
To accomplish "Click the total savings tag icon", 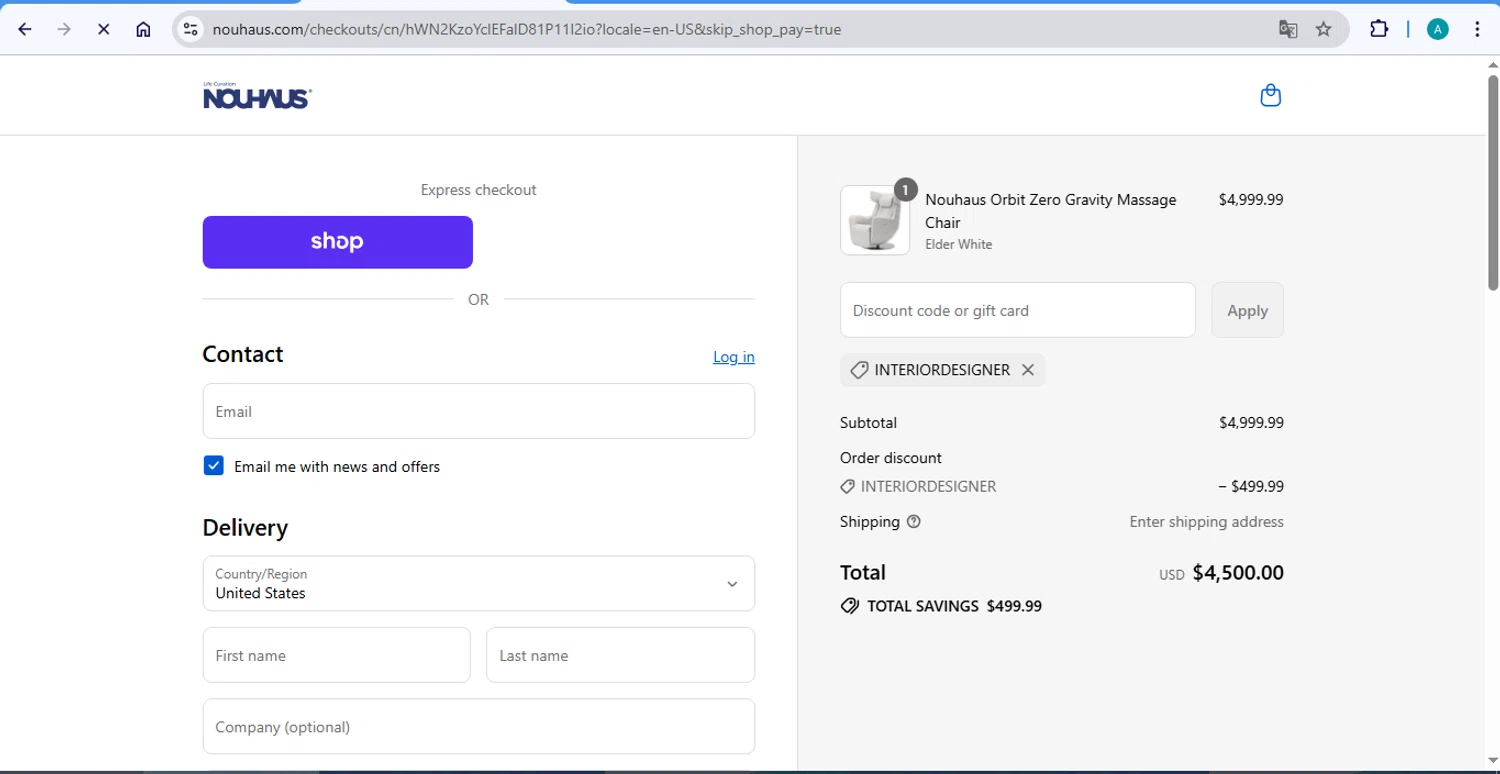I will pyautogui.click(x=850, y=606).
